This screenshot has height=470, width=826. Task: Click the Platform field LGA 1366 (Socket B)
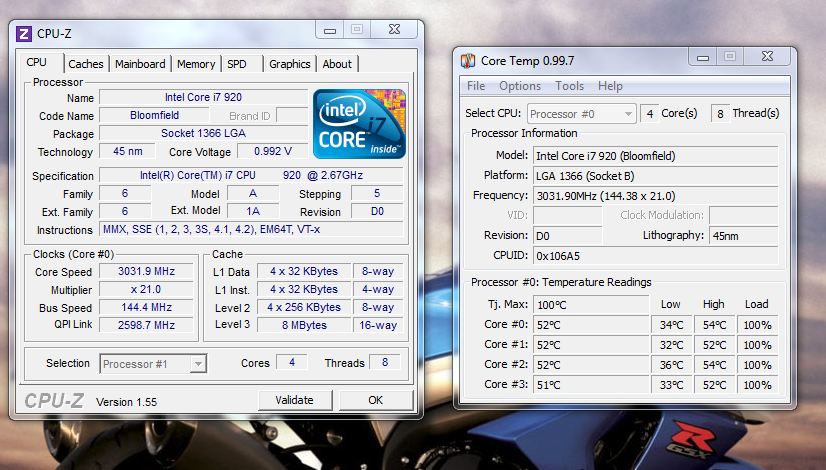coord(656,176)
